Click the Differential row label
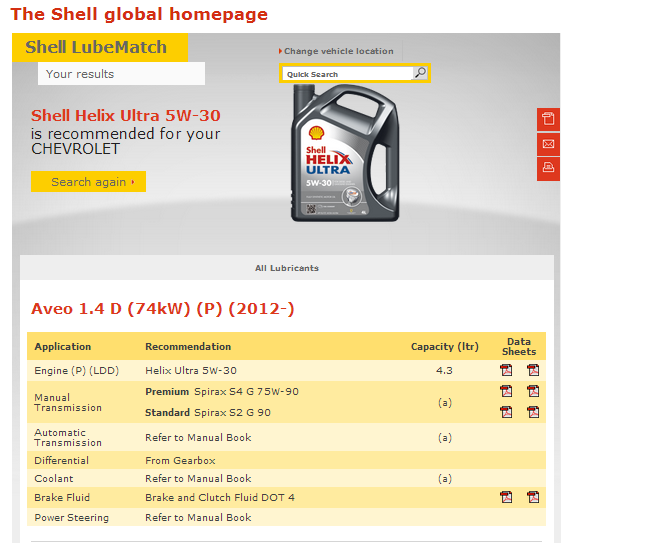662x543 pixels. click(62, 460)
